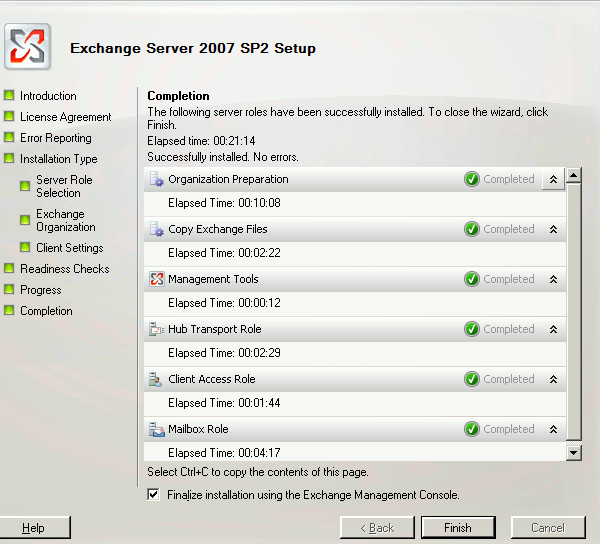Click the green square beside Readiness Checks
The height and width of the screenshot is (544, 600).
9,268
